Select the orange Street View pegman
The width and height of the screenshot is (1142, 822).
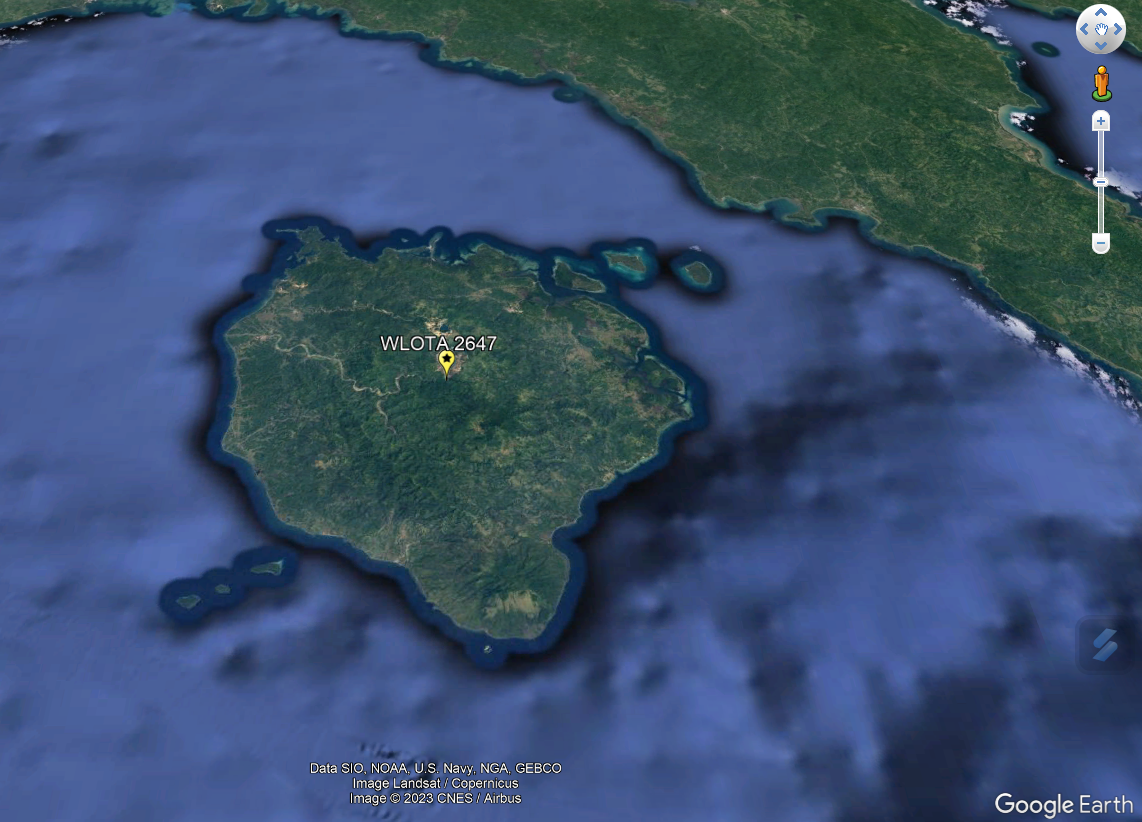[1101, 82]
